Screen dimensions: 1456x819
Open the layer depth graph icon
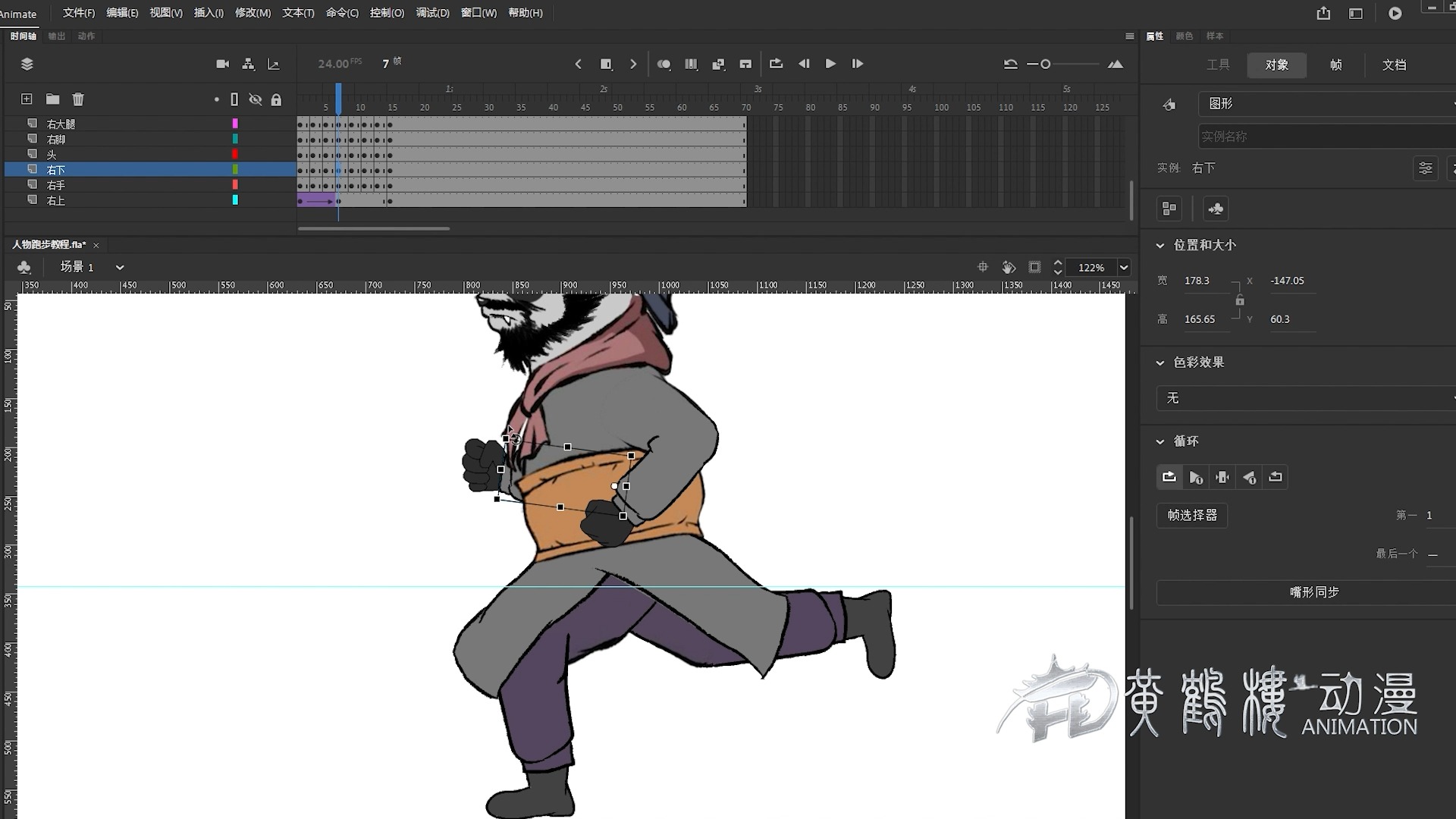(274, 64)
